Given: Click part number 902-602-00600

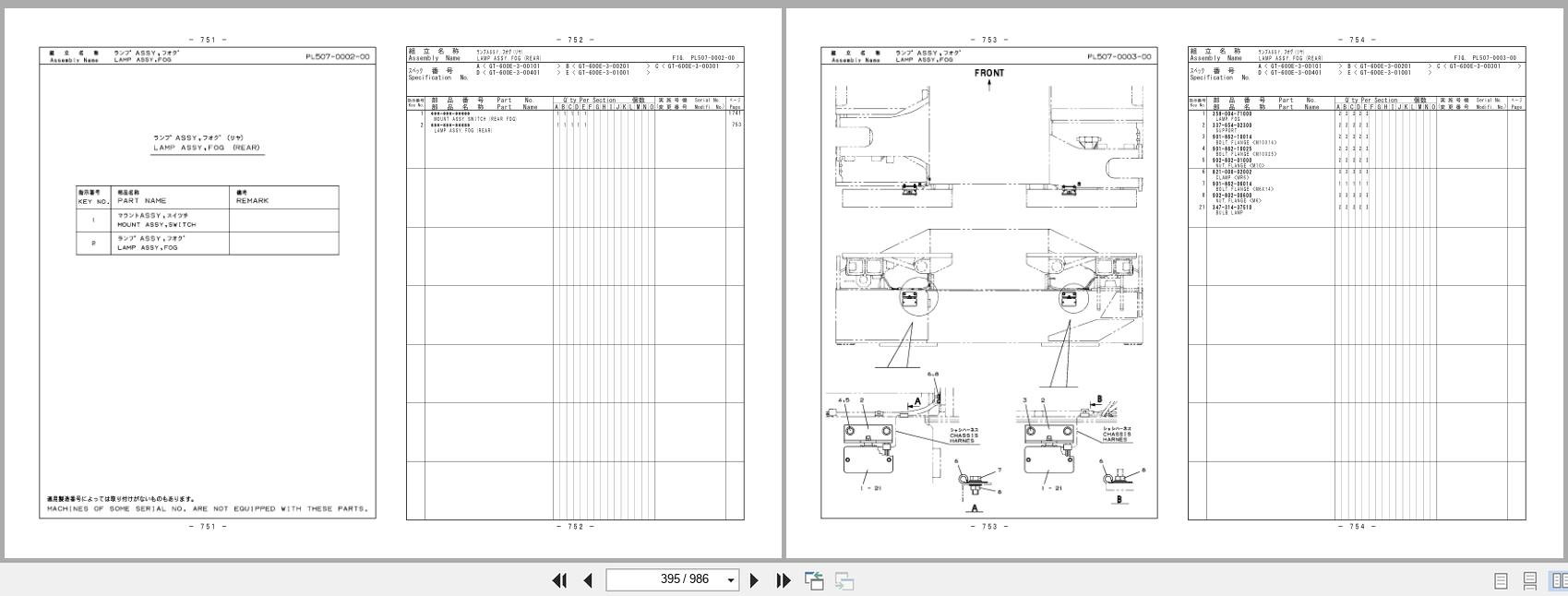Looking at the screenshot, I should 1232,196.
